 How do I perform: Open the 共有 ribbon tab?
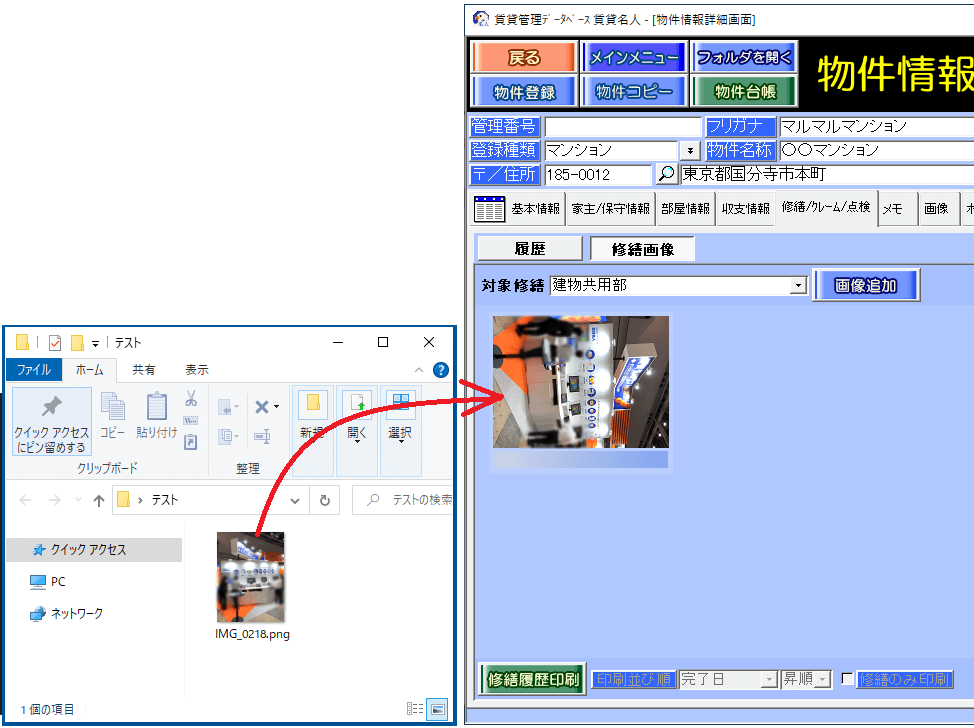[144, 370]
